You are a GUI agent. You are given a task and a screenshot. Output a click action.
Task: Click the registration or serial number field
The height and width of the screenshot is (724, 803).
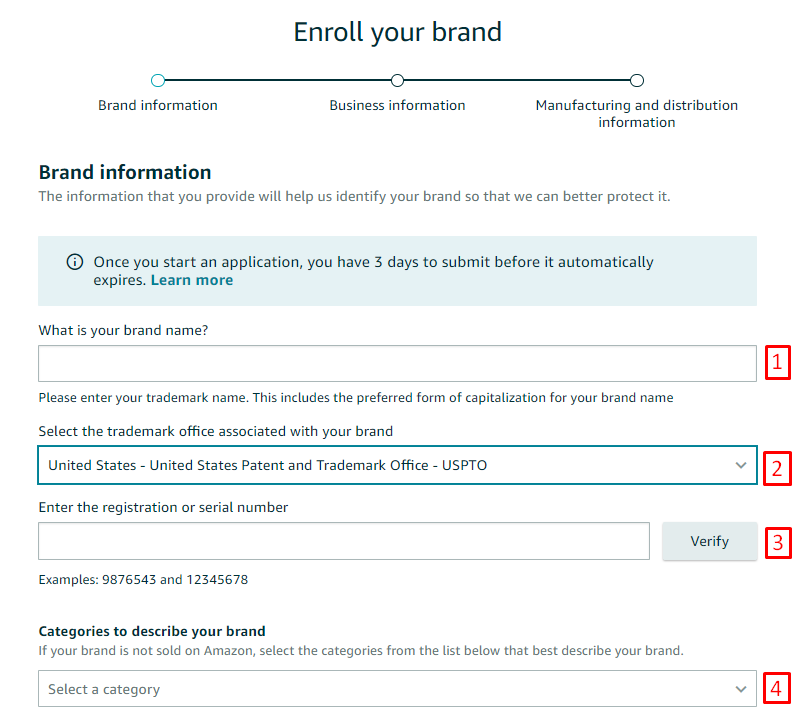coord(344,541)
